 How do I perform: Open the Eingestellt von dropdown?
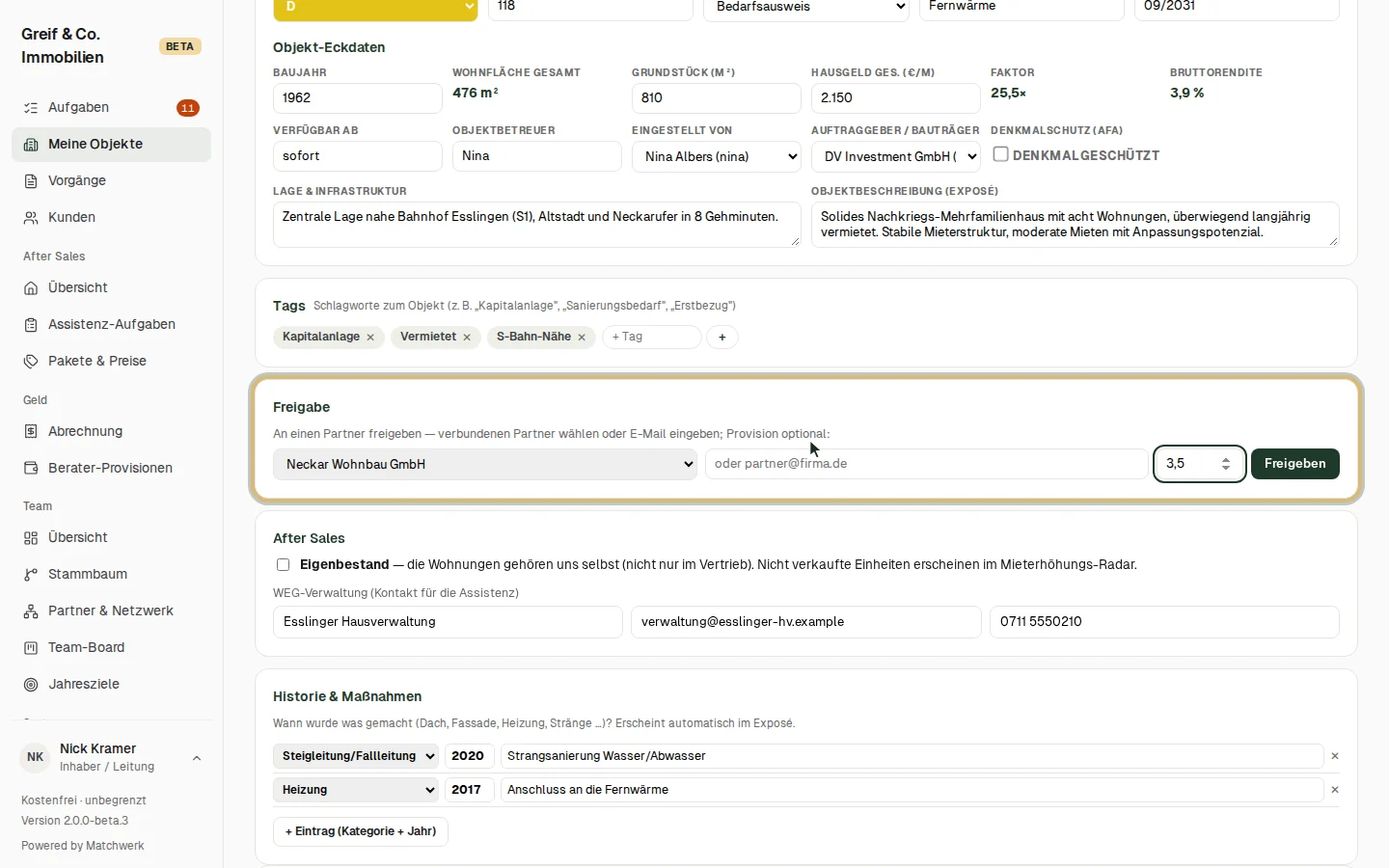pyautogui.click(x=717, y=156)
